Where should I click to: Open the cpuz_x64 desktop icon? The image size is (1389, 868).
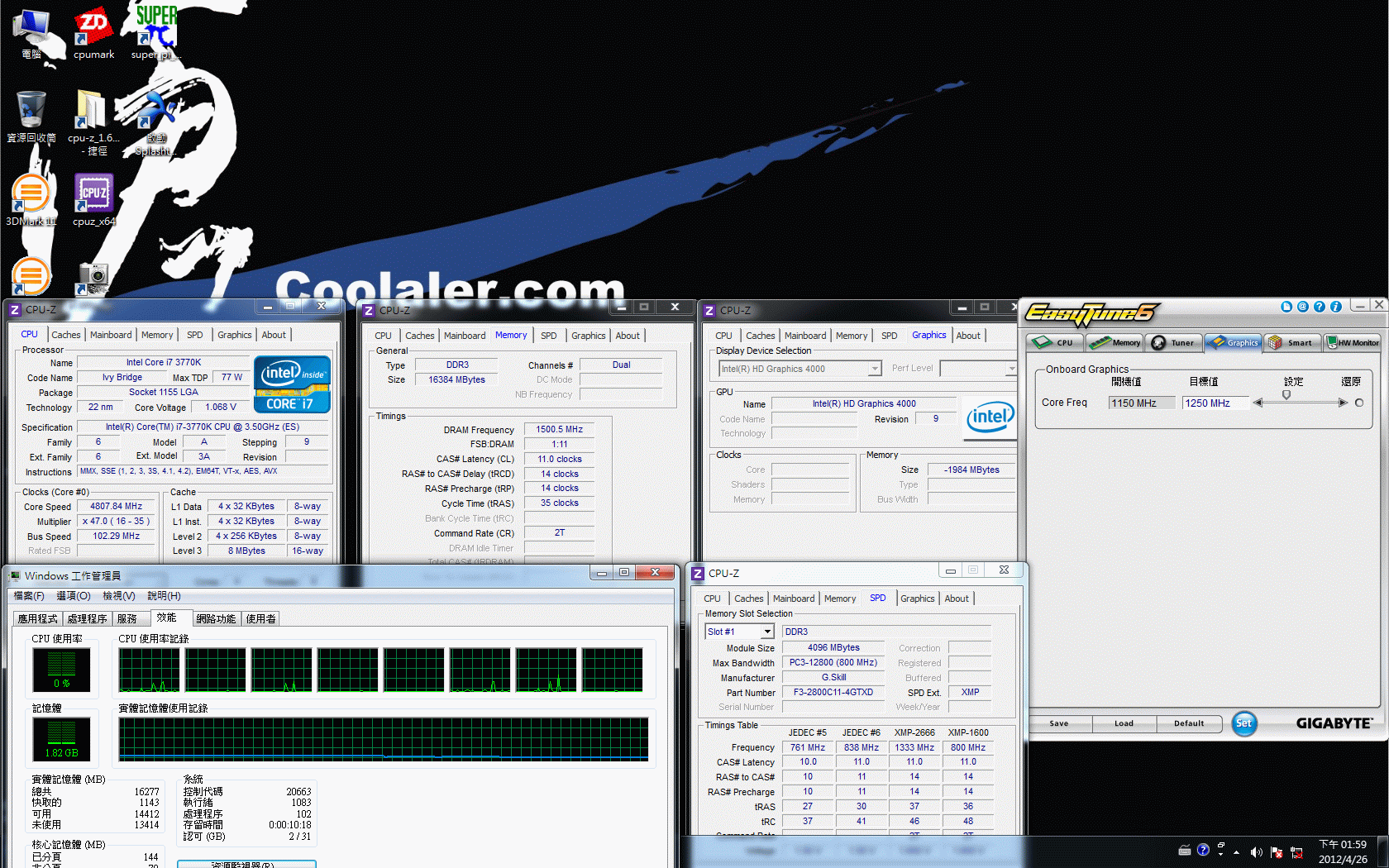click(93, 200)
